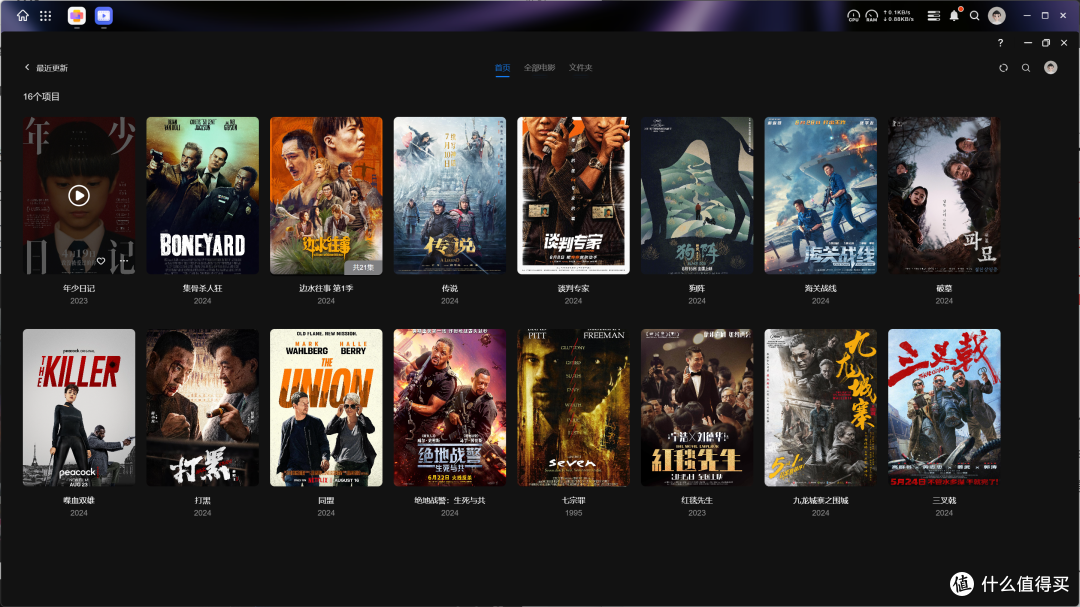Open the 红毯先生 poster
Screen dimensions: 1080x607
pos(697,408)
